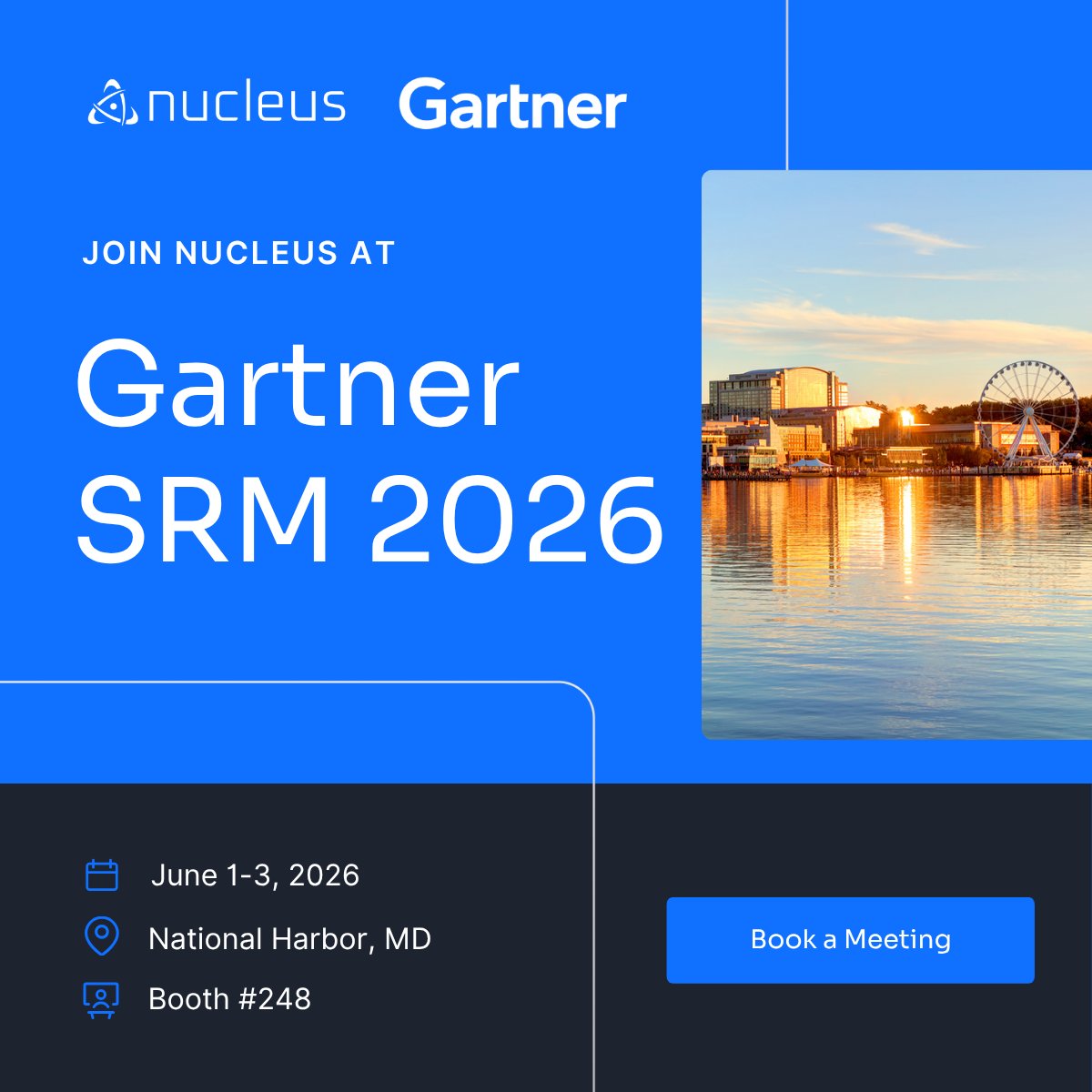Select the "Booth #248" text
Screen dimensions: 1092x1092
229,999
